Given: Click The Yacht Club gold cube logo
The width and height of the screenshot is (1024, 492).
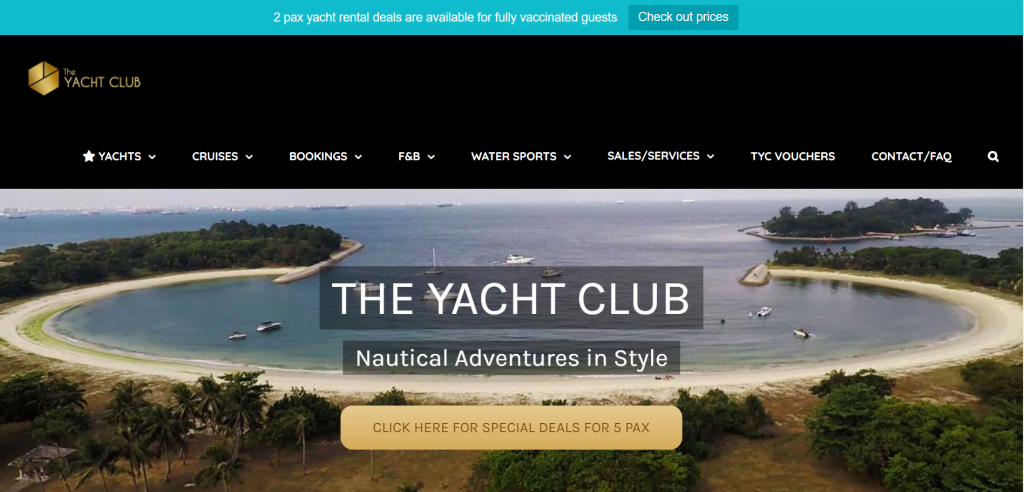Looking at the screenshot, I should pyautogui.click(x=44, y=78).
